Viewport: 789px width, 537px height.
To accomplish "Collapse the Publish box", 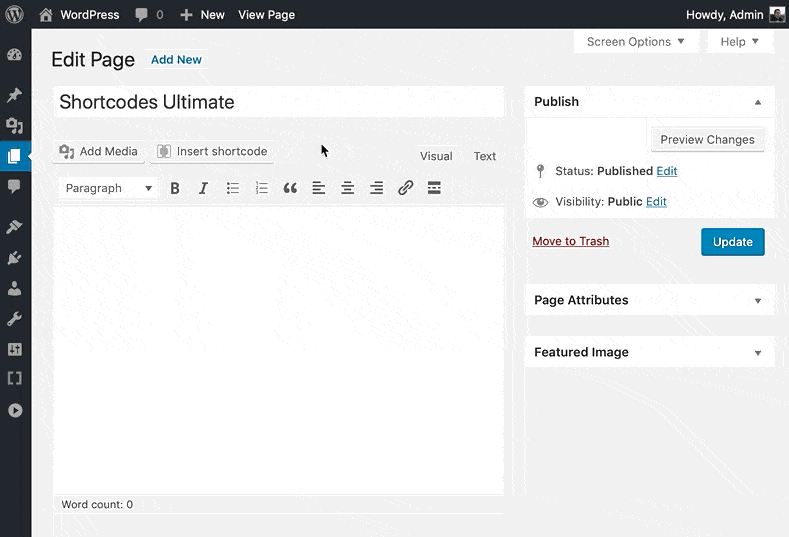I will (757, 102).
